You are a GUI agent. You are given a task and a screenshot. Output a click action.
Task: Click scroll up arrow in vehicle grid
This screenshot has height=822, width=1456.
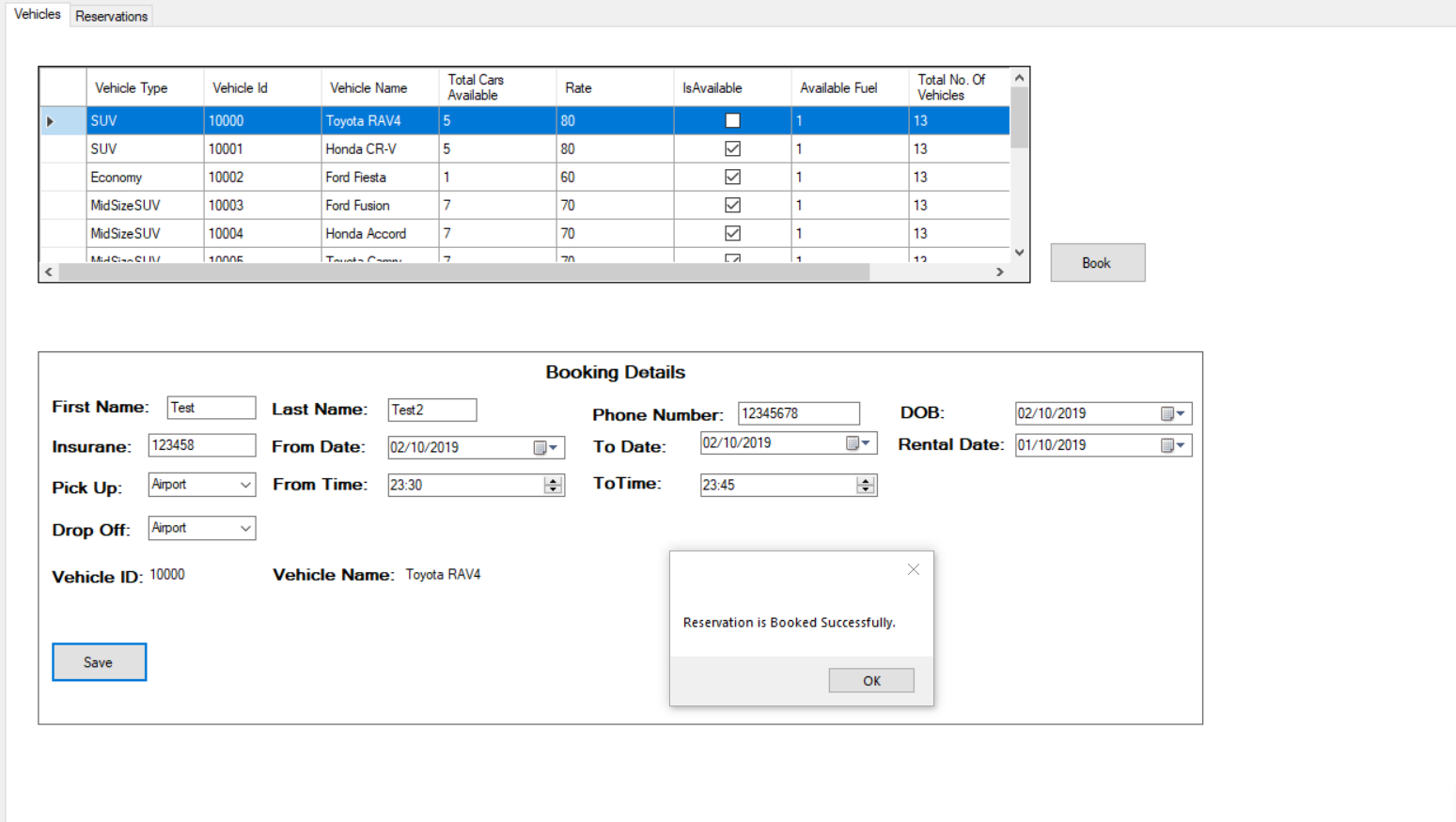1019,78
